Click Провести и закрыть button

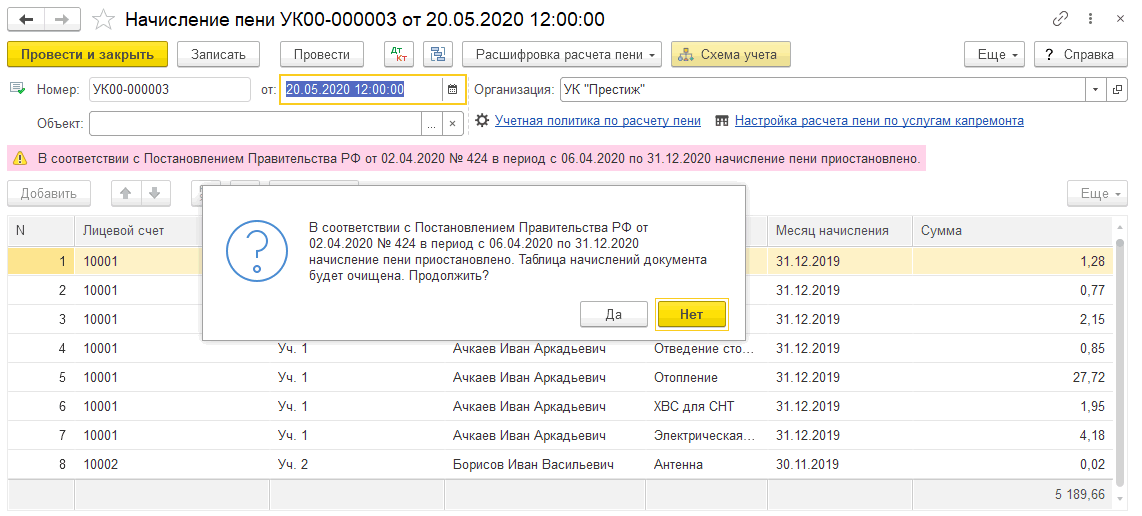coord(87,54)
